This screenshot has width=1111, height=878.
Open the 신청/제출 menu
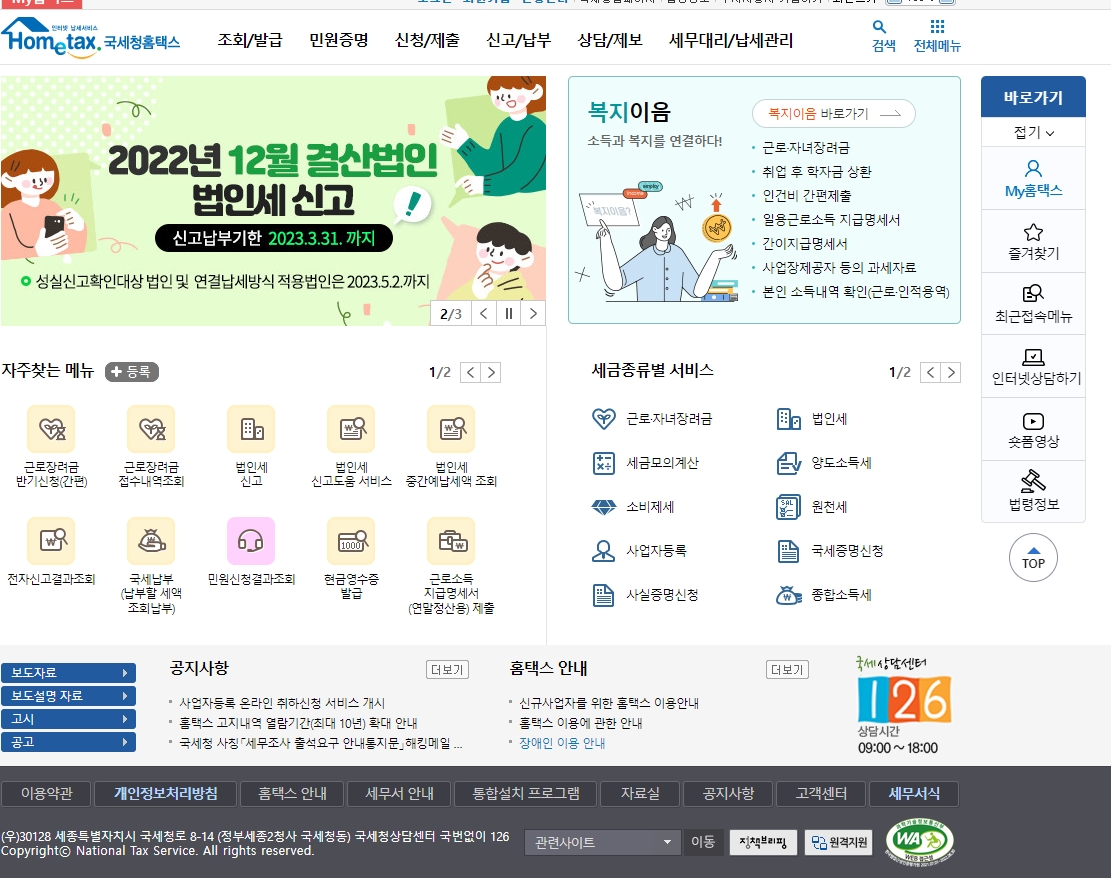pyautogui.click(x=427, y=40)
